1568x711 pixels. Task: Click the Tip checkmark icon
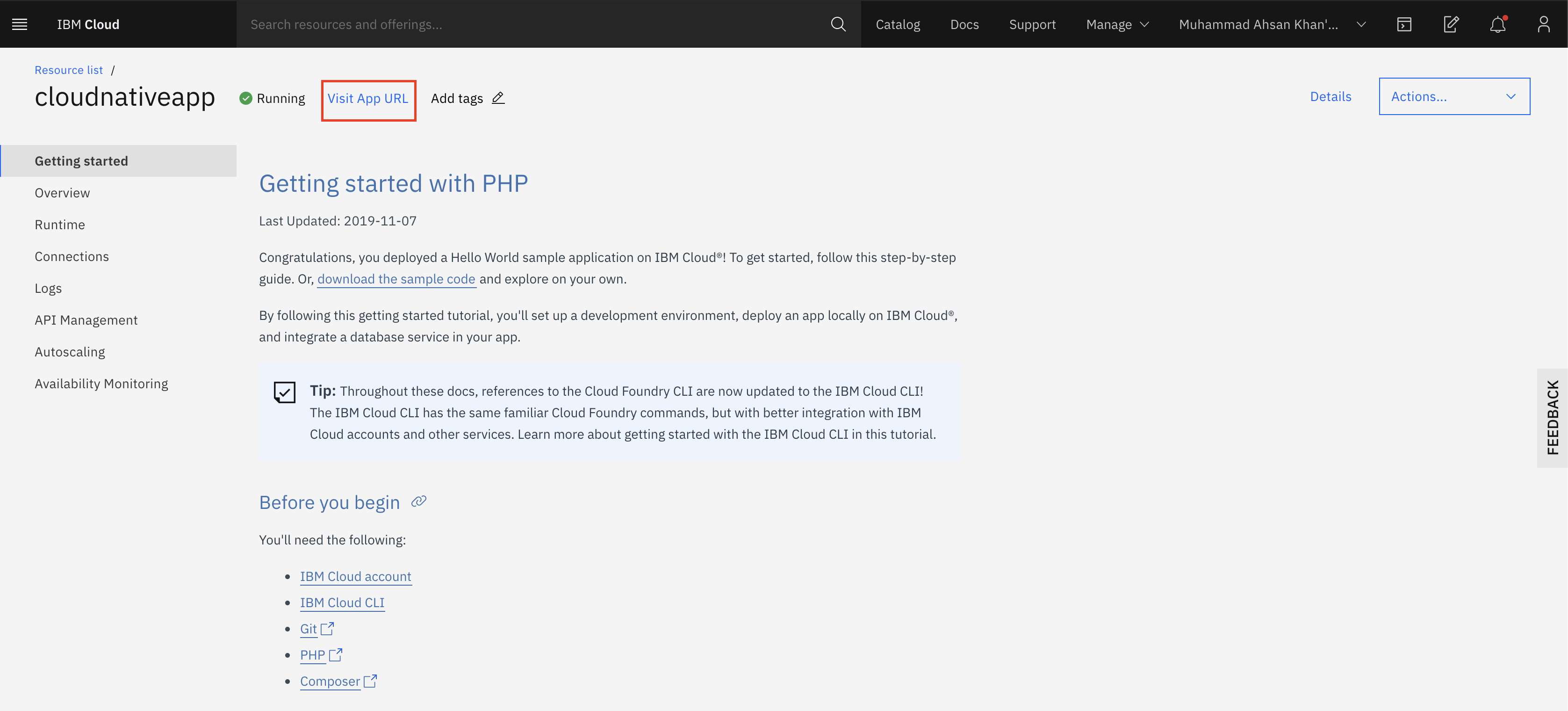284,392
